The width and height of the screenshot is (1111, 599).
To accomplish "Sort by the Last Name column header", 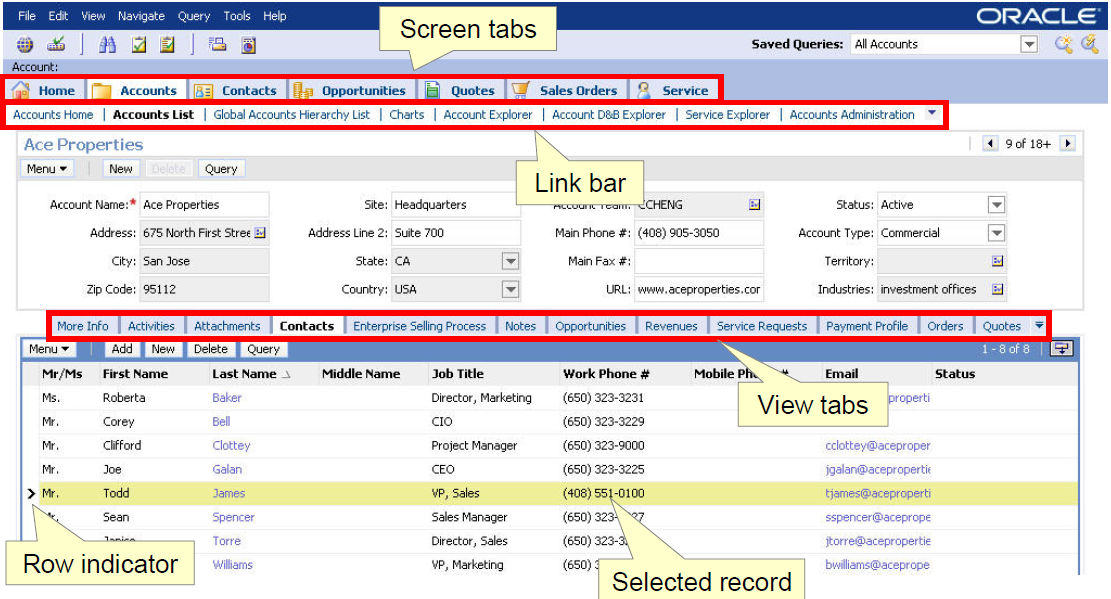I will [244, 374].
